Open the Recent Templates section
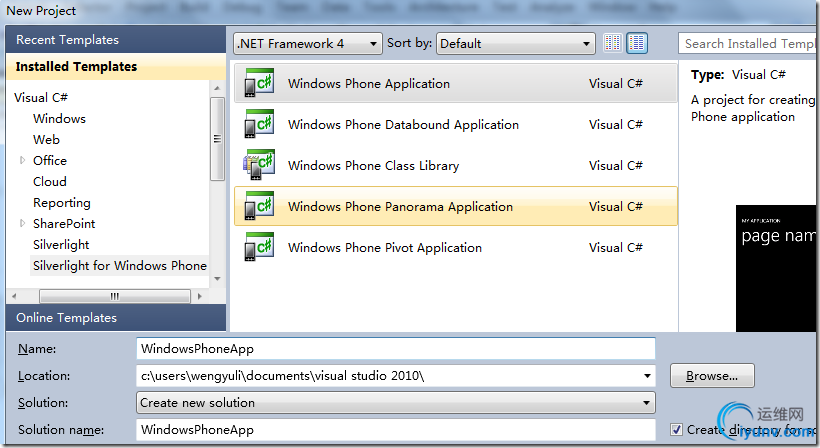Viewport: 820px width, 448px height. click(x=67, y=40)
